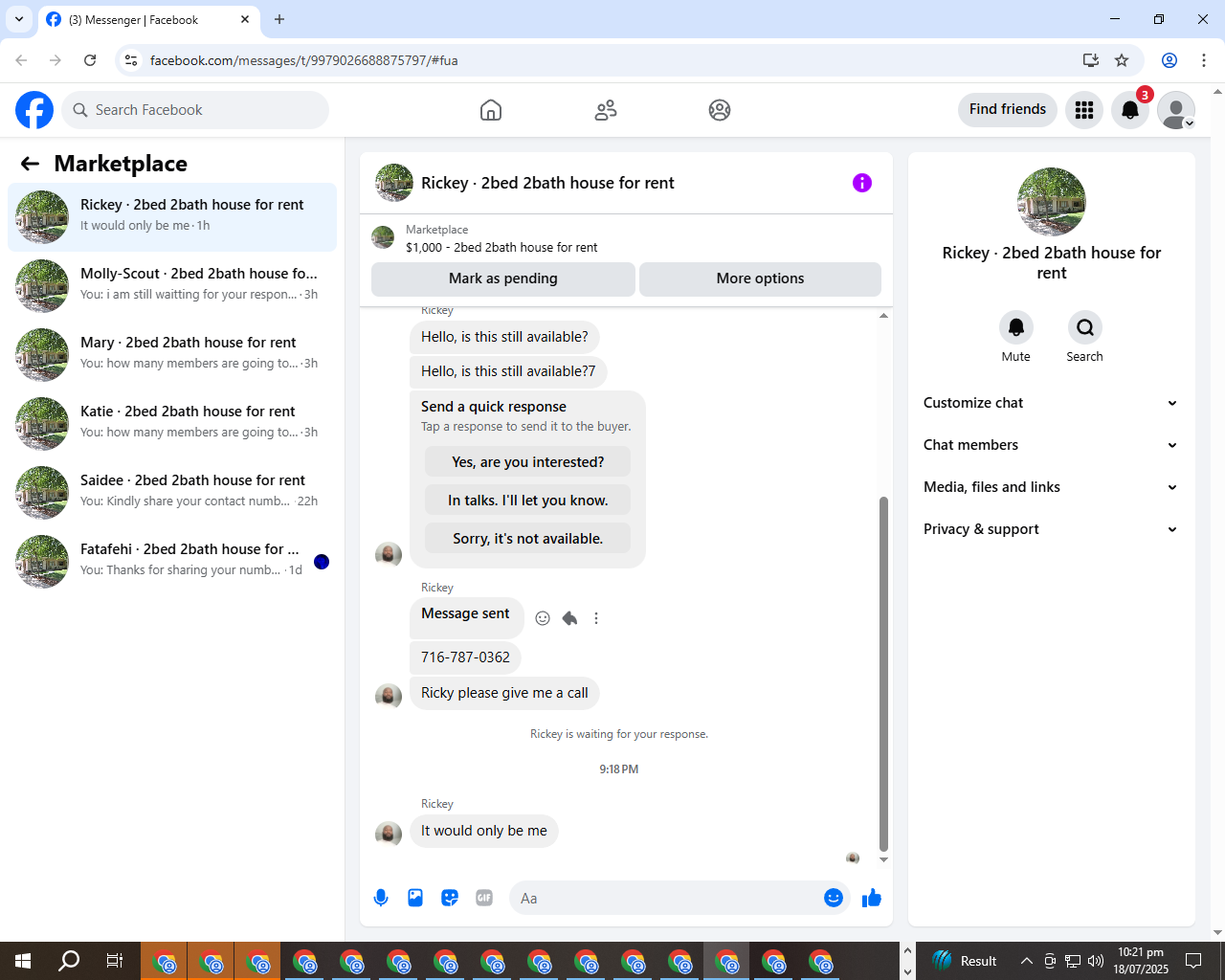1225x980 pixels.
Task: Send 'Sorry, it's not available.' response
Action: point(528,539)
